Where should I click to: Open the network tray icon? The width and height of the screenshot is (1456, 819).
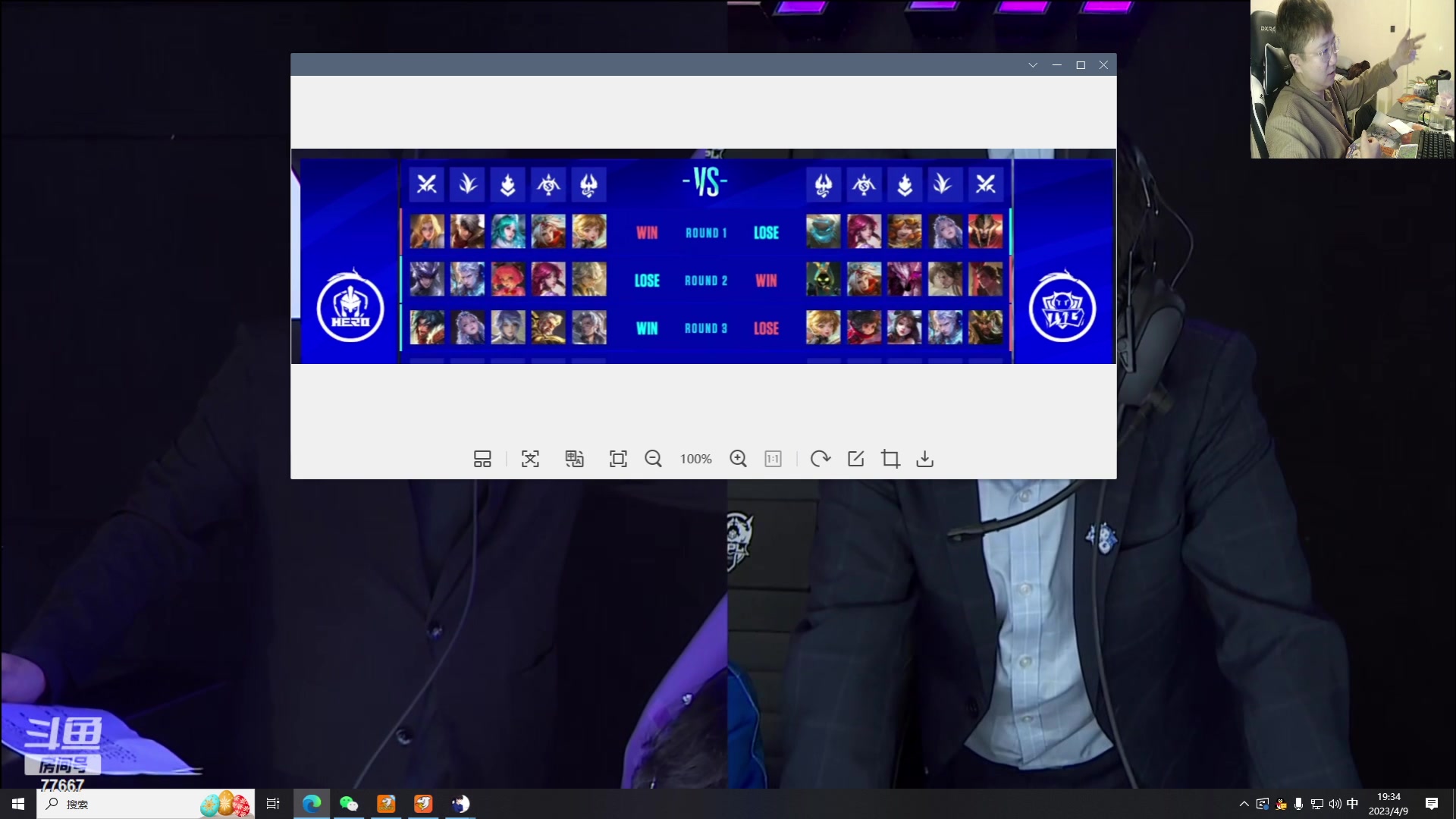coord(1317,804)
